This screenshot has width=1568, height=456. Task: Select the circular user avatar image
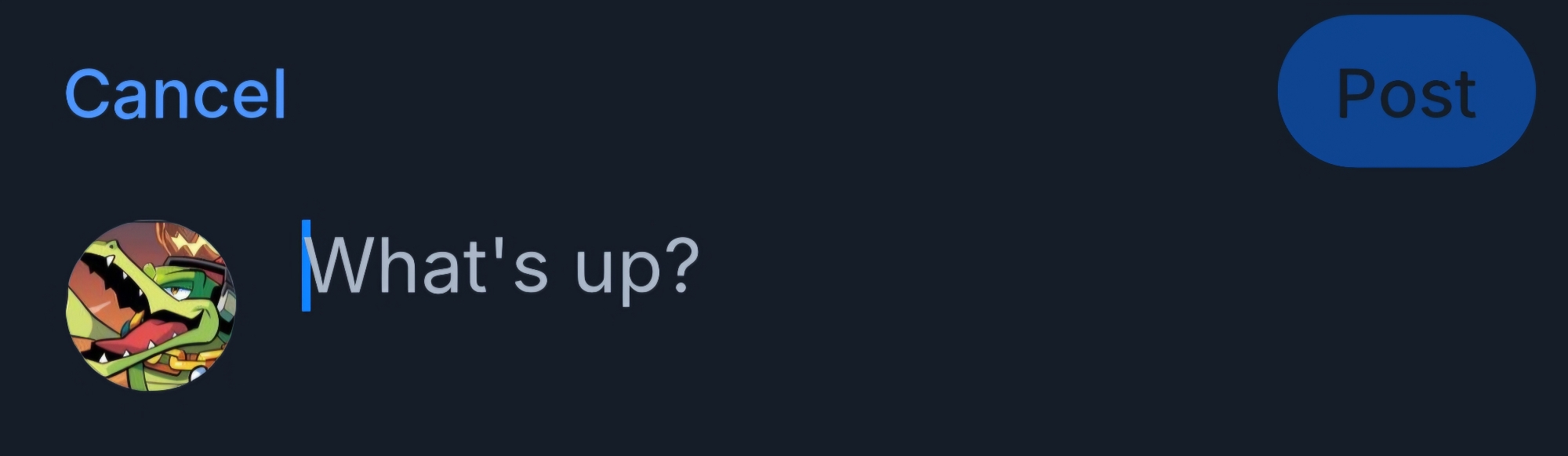pyautogui.click(x=151, y=305)
